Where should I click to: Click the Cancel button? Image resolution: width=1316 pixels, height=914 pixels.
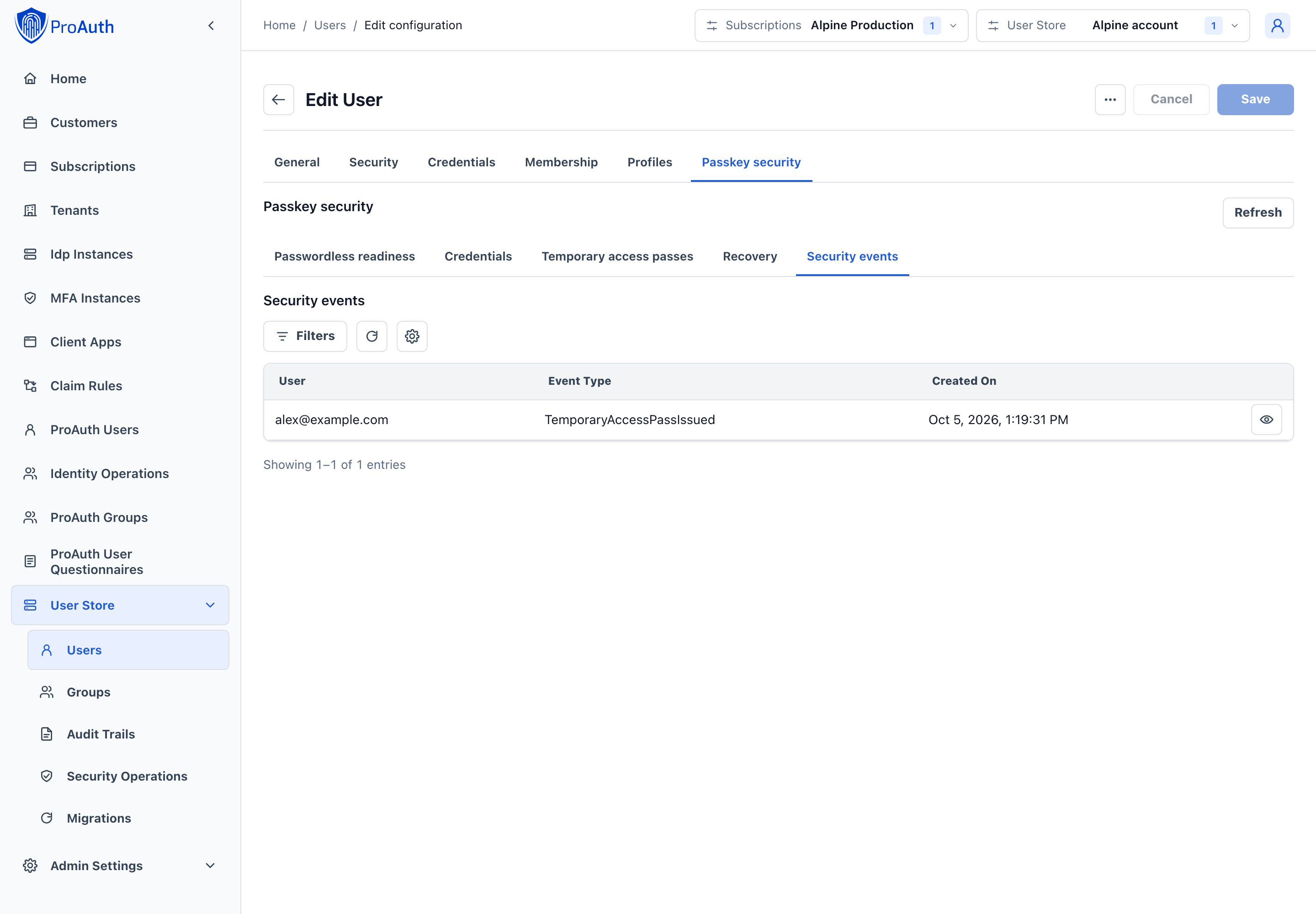point(1172,100)
